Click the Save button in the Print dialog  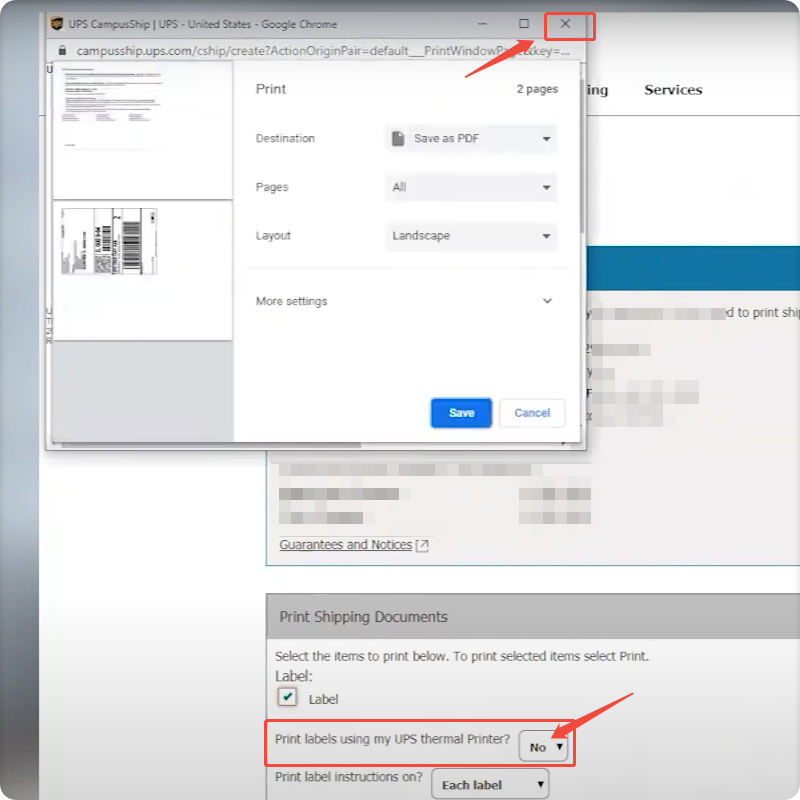coord(461,413)
